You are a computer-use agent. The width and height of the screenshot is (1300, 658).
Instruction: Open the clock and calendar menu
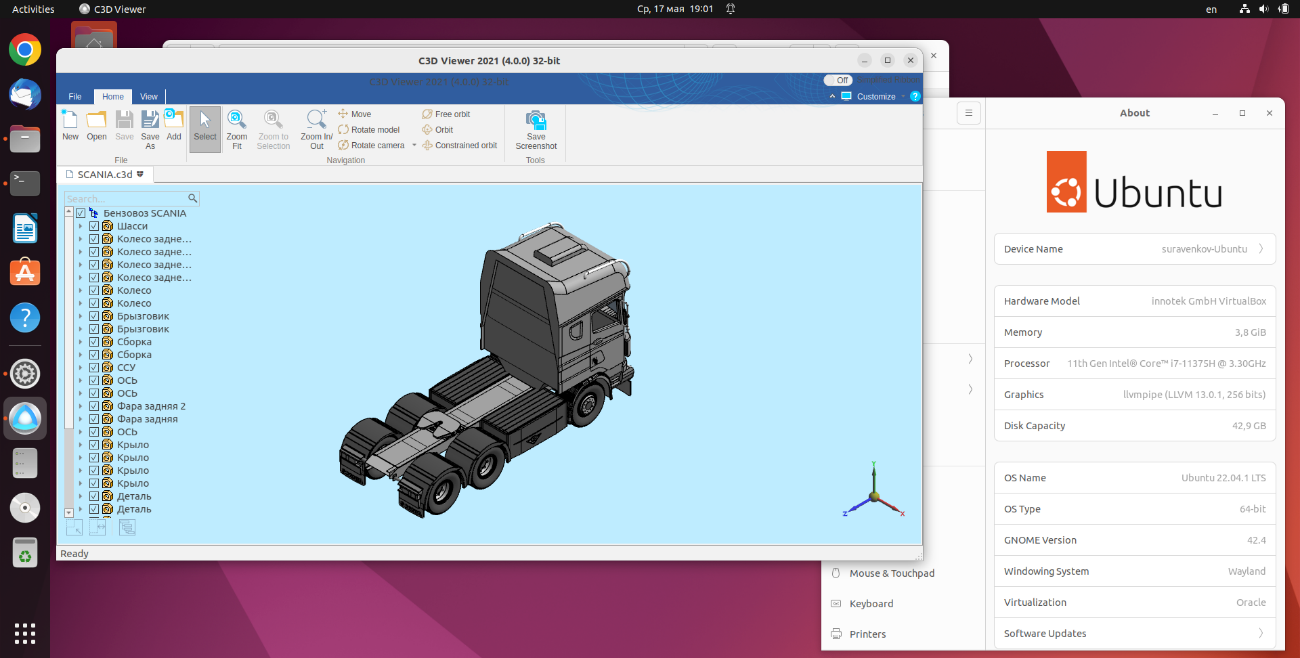click(x=675, y=9)
